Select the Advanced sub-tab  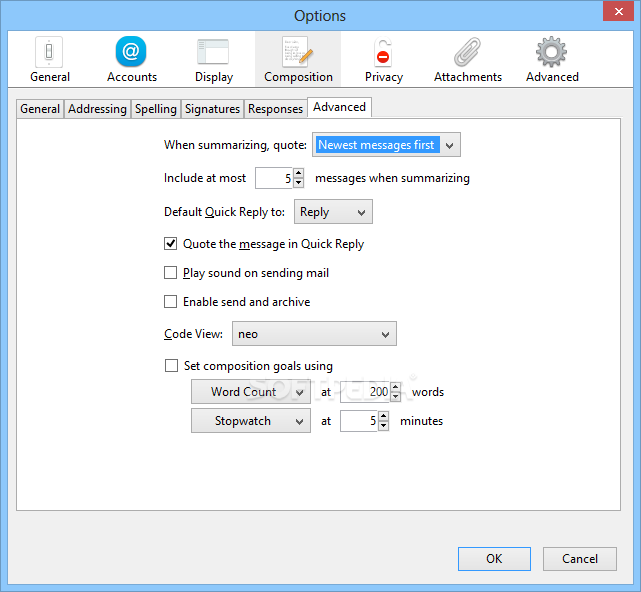tap(339, 107)
